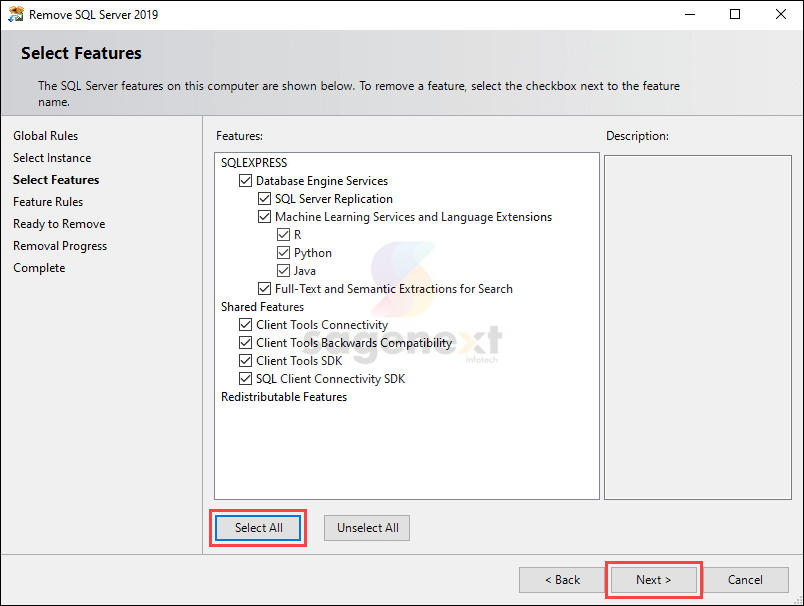Go back with the < Back button
The height and width of the screenshot is (606, 804).
click(x=562, y=580)
